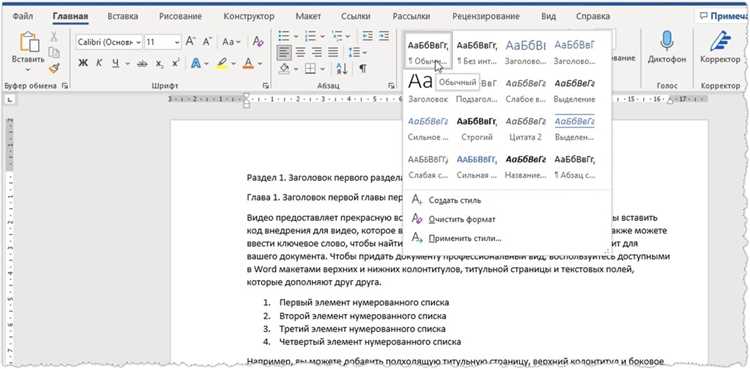Open the Файл menu tab
750x369 pixels.
[22, 16]
